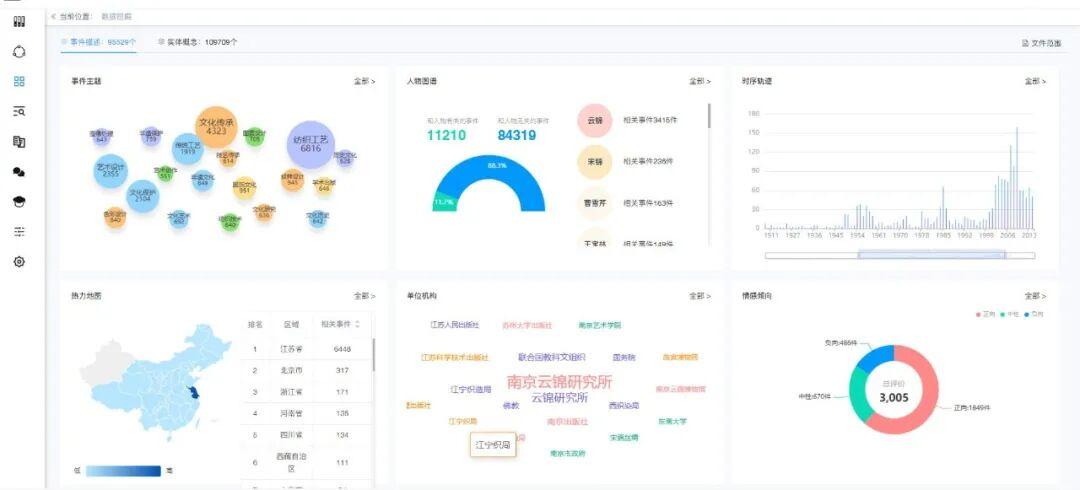Click 南京云锦研究所 in the word cloud
Viewport: 1080px width, 490px height.
pyautogui.click(x=559, y=381)
